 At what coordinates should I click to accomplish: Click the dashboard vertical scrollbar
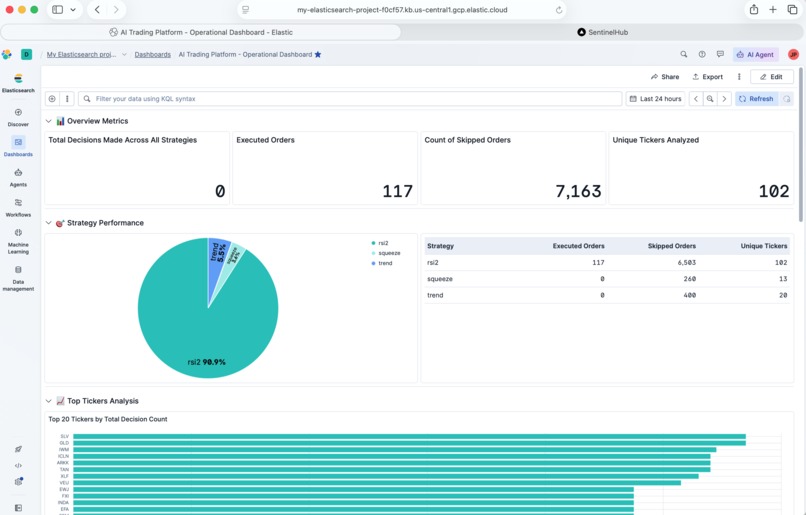[x=801, y=144]
